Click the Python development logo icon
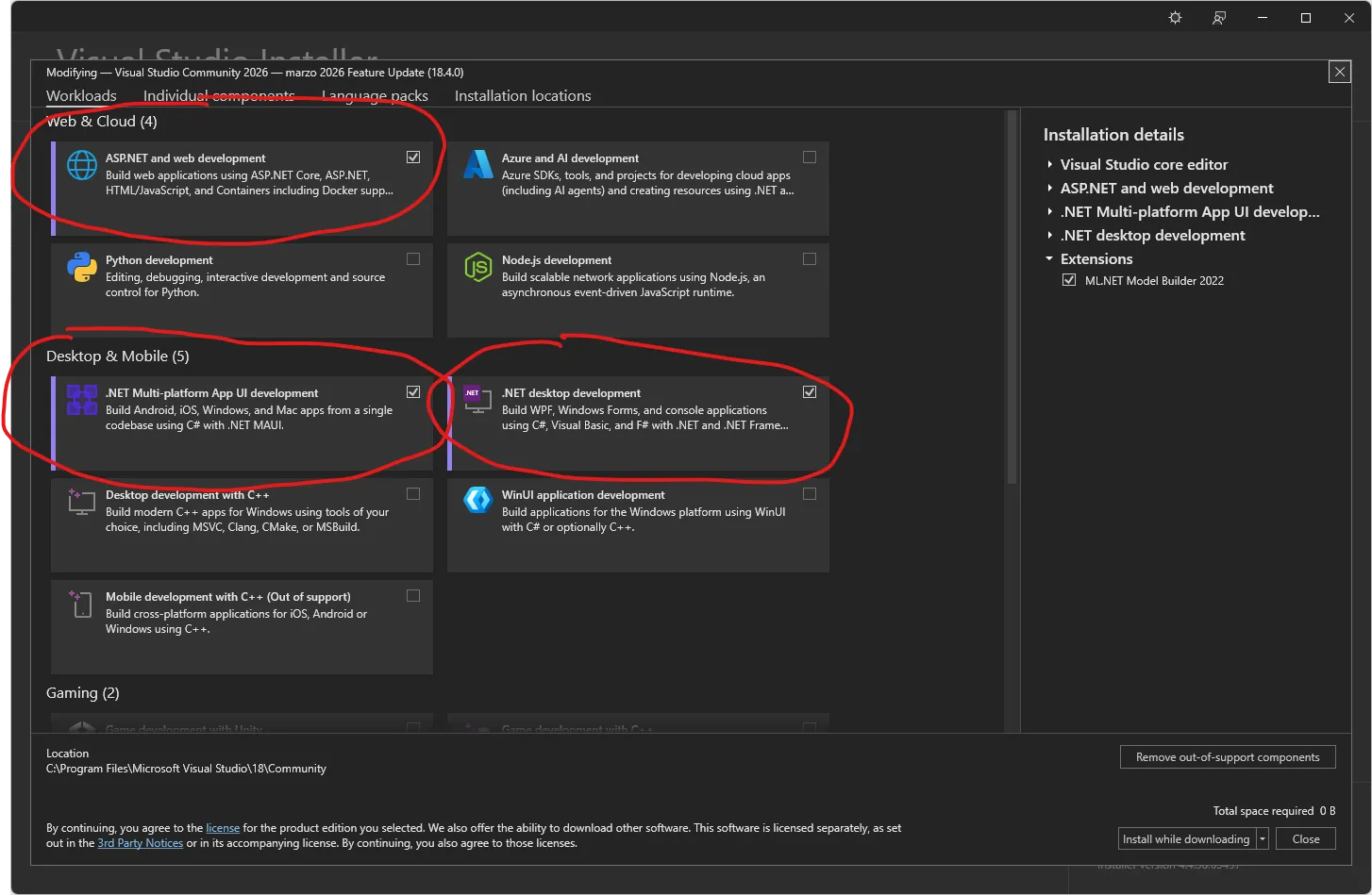The width and height of the screenshot is (1372, 895). (x=82, y=267)
